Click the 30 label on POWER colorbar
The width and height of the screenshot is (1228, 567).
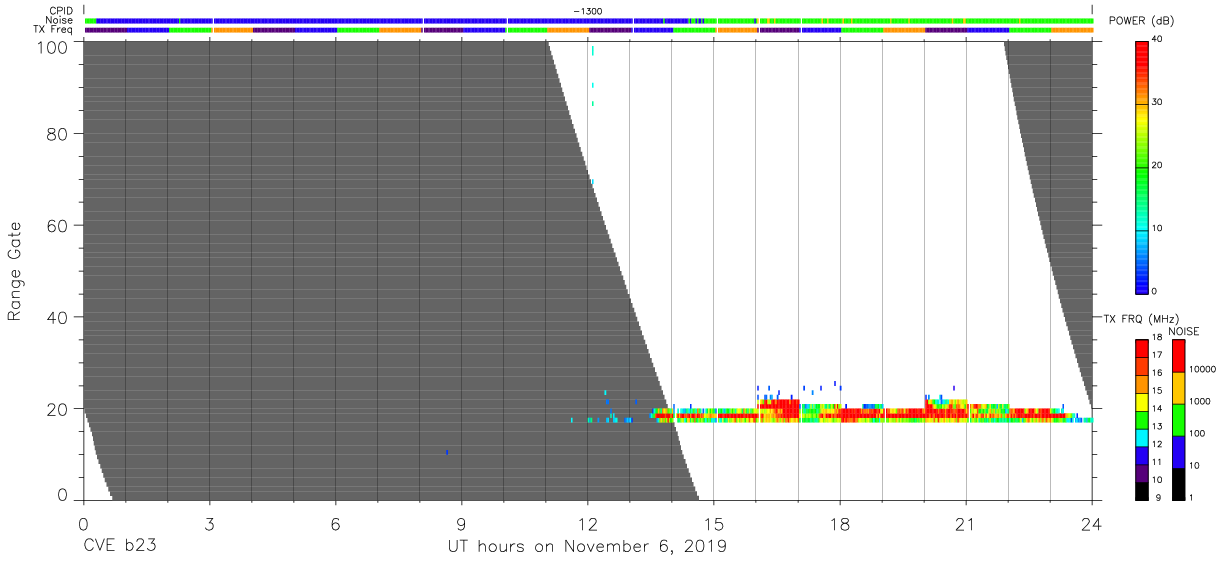click(1159, 103)
